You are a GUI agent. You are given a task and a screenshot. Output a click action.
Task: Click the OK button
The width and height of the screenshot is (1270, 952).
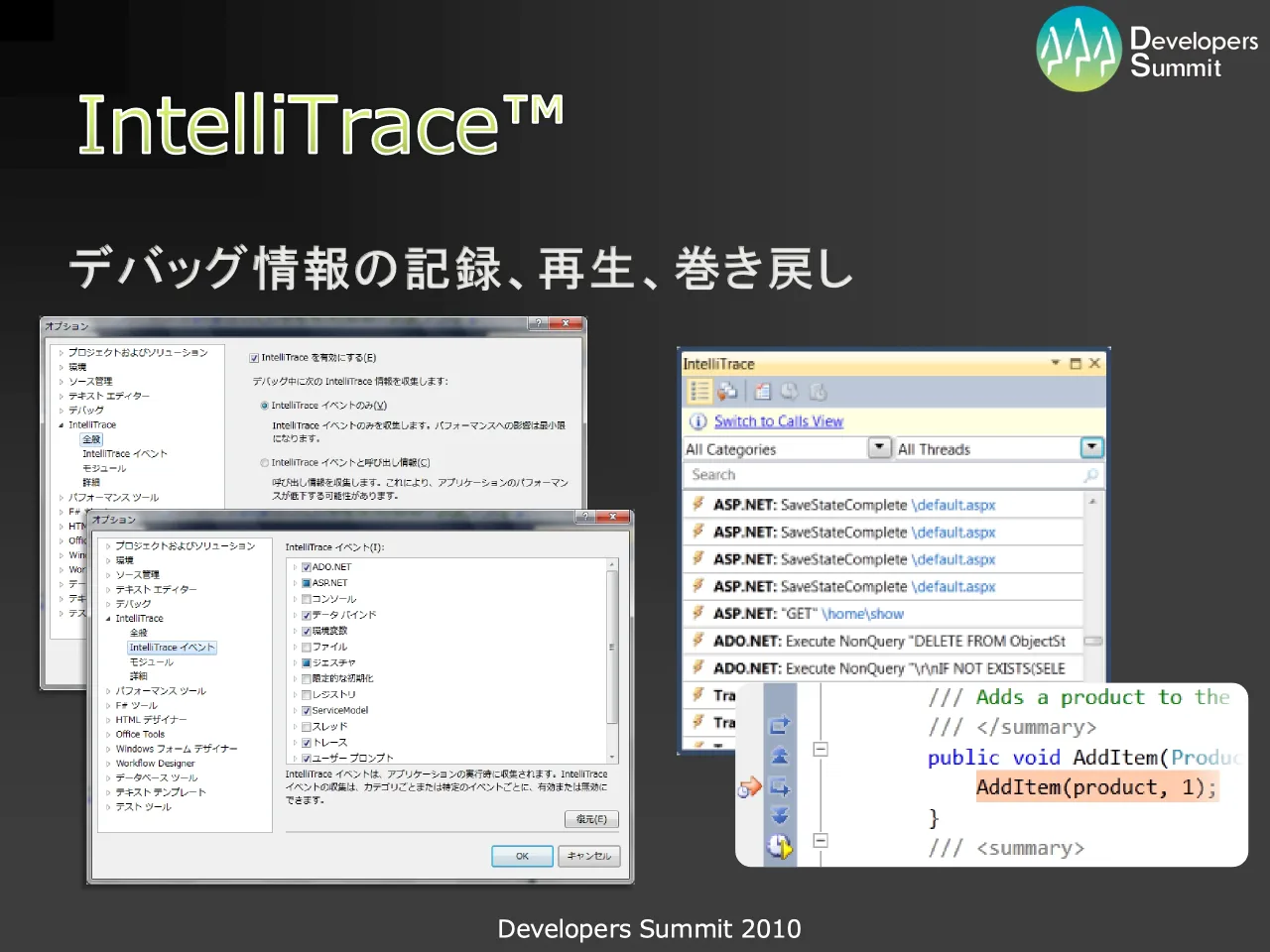522,856
